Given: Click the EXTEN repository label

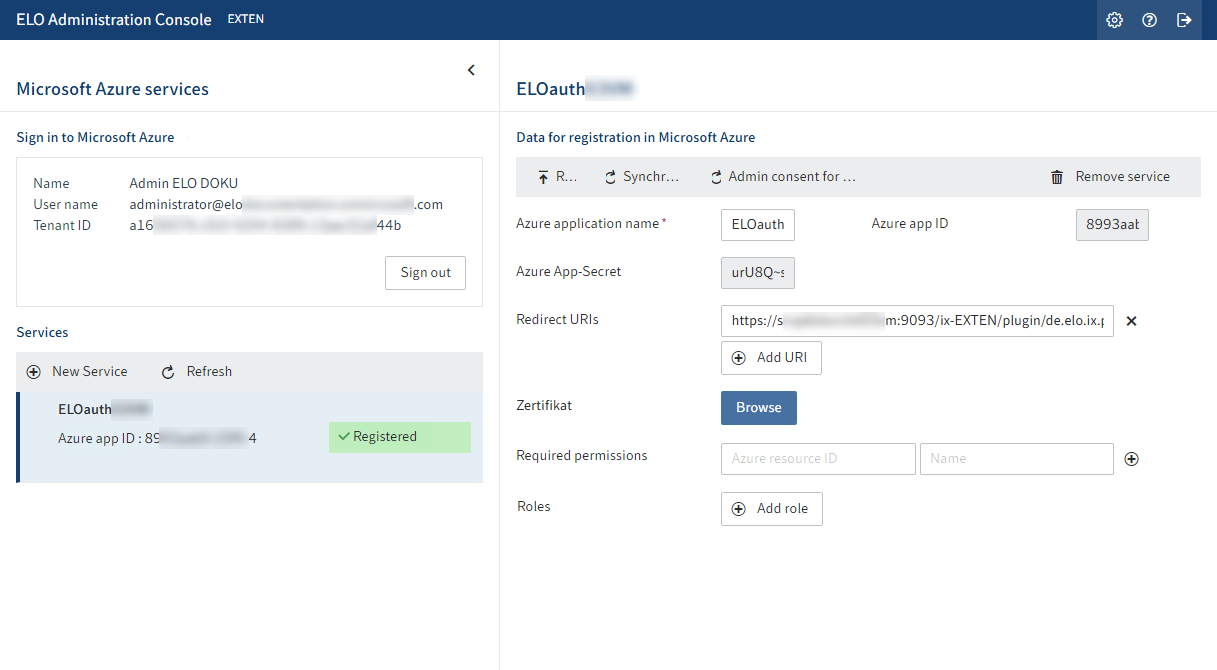Looking at the screenshot, I should (246, 19).
